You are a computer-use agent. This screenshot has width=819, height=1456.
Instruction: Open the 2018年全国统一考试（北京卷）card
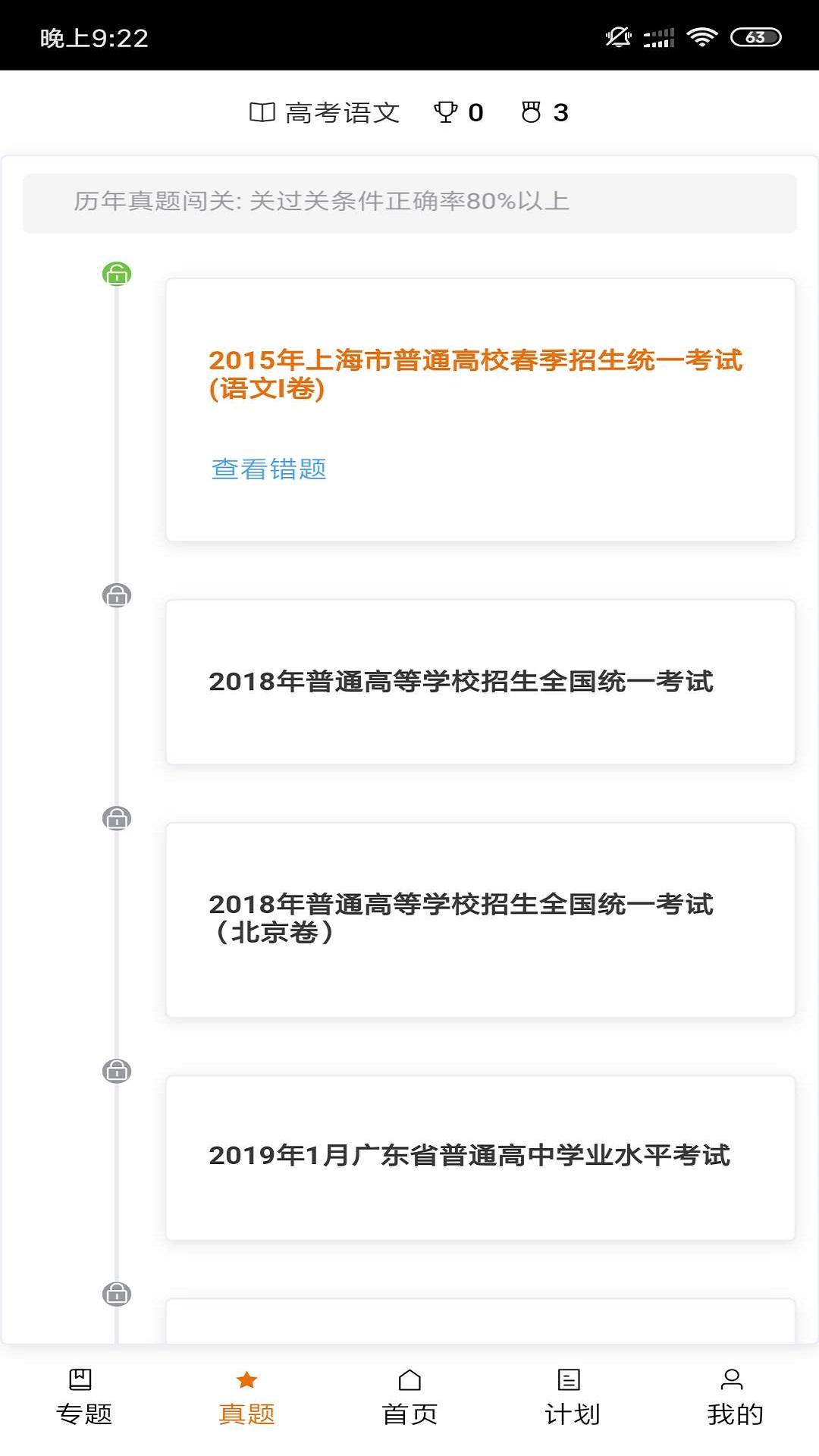[480, 919]
